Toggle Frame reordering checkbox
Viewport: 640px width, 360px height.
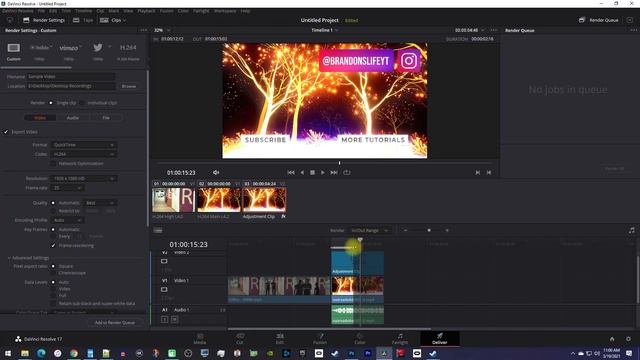53,246
